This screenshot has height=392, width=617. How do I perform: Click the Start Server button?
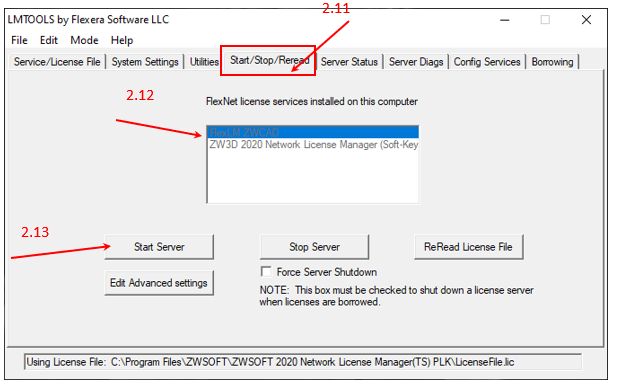coord(159,247)
